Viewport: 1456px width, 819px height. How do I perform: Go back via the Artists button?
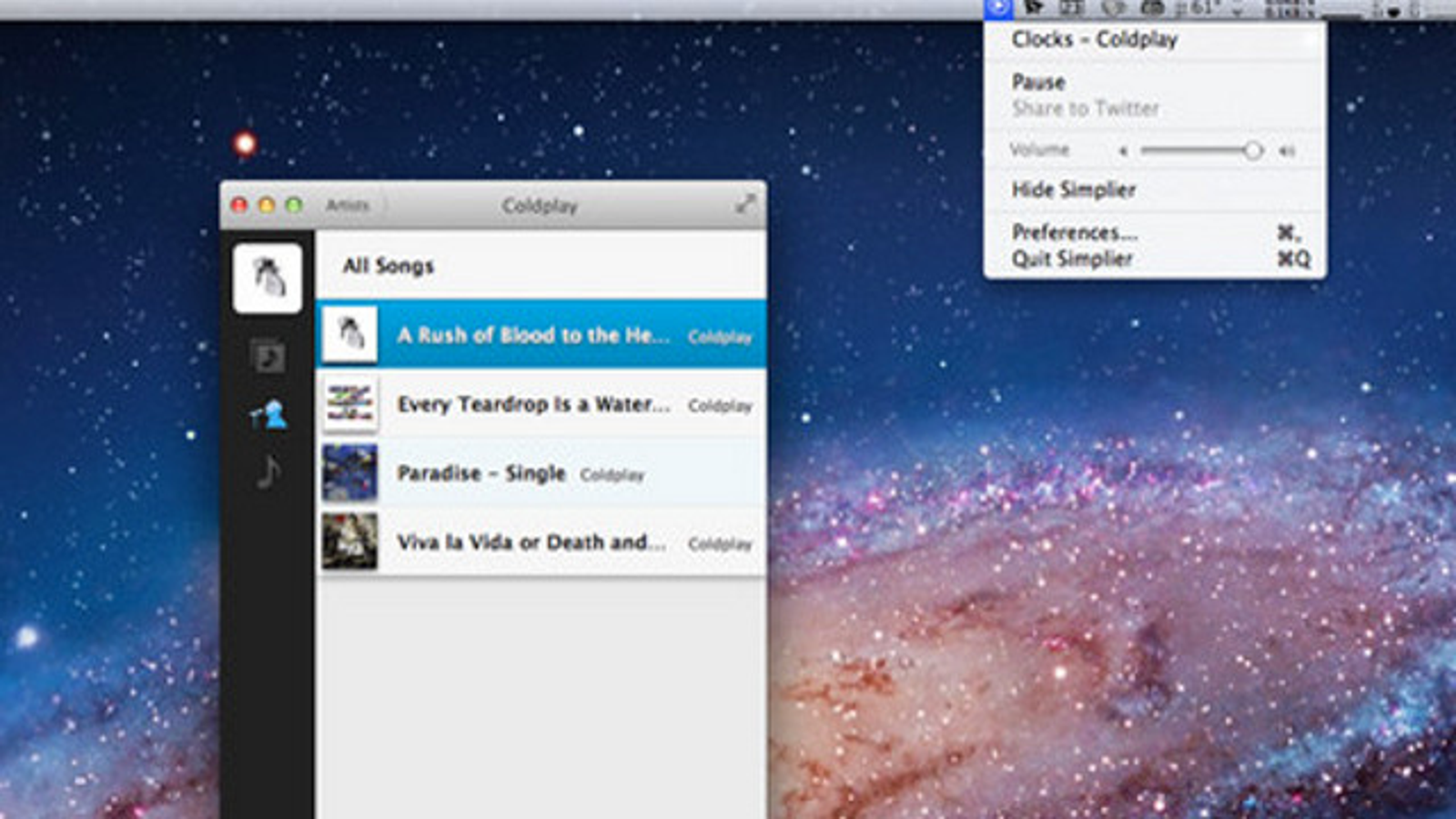pos(348,205)
